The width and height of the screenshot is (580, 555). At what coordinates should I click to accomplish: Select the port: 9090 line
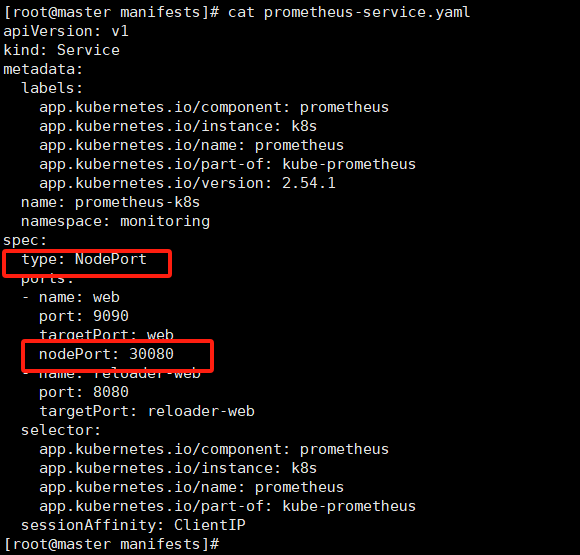(84, 316)
